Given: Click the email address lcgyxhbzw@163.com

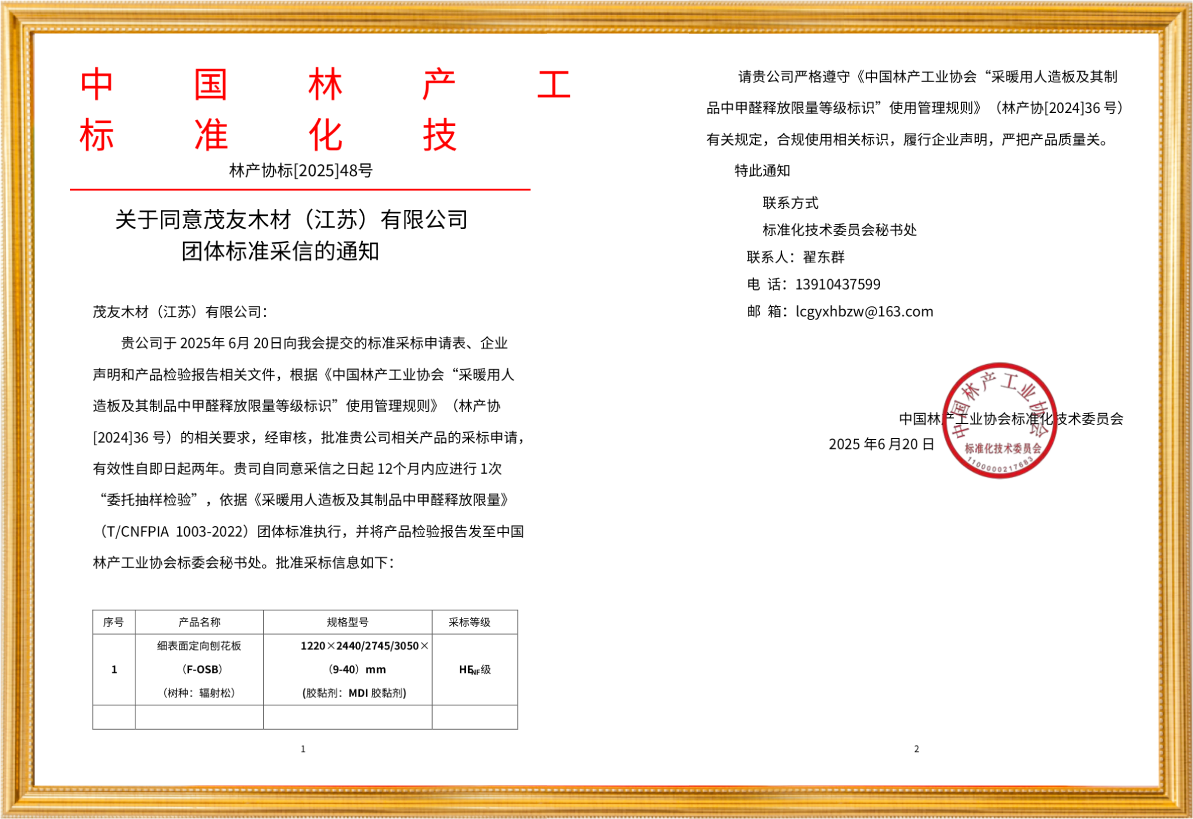Looking at the screenshot, I should coord(864,311).
